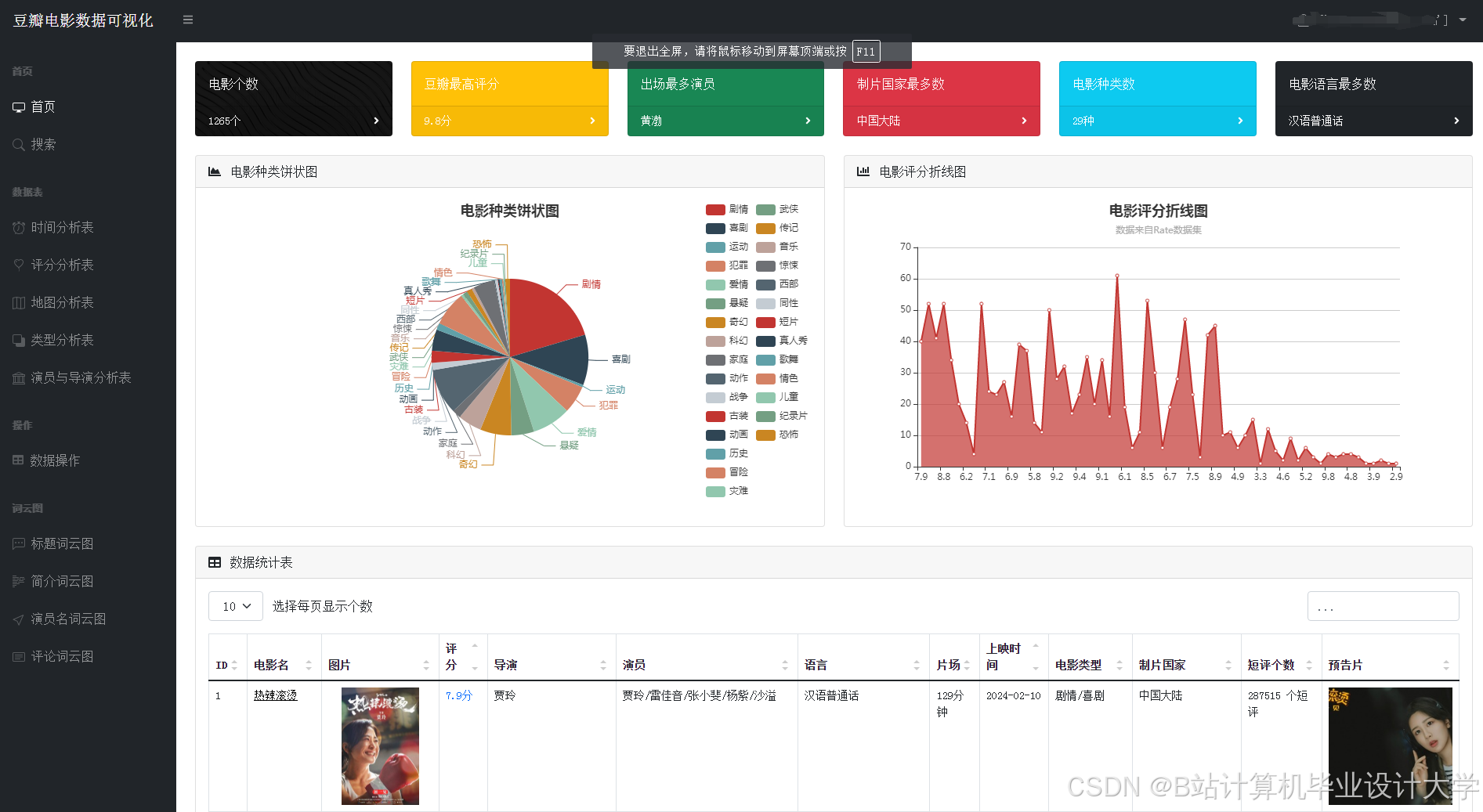Click the comment icon beside 标题词云图

(19, 543)
